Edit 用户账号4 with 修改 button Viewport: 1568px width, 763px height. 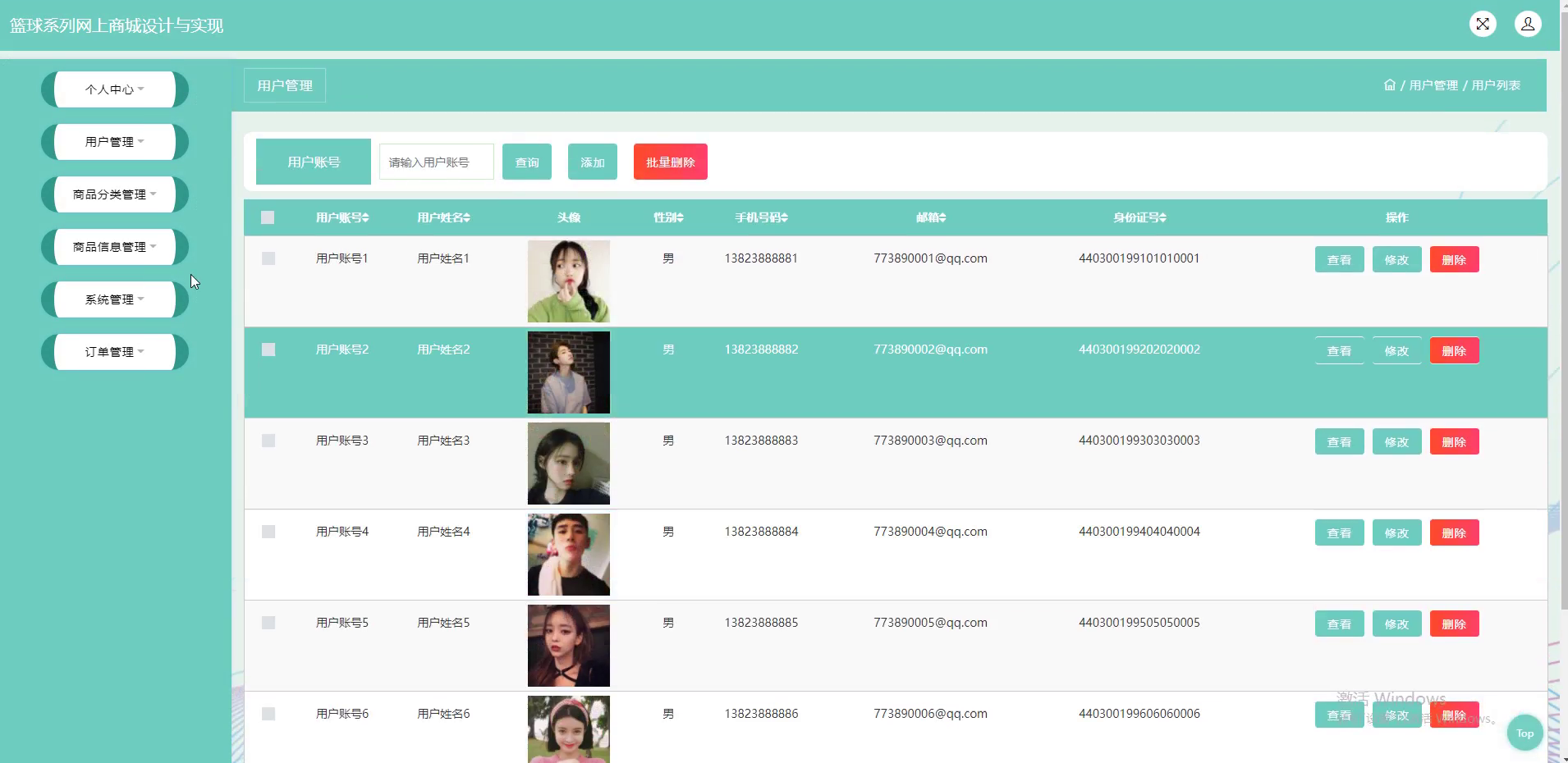coord(1397,532)
